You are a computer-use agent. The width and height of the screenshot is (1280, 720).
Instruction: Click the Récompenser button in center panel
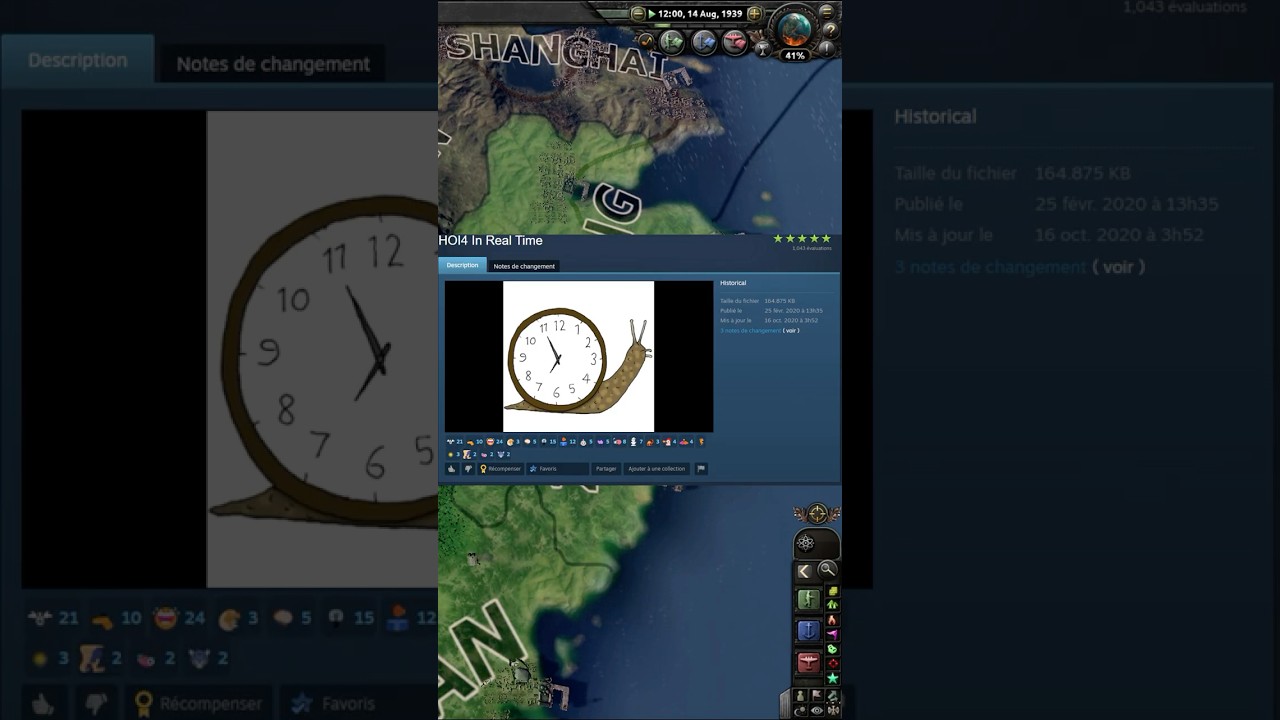pos(501,469)
